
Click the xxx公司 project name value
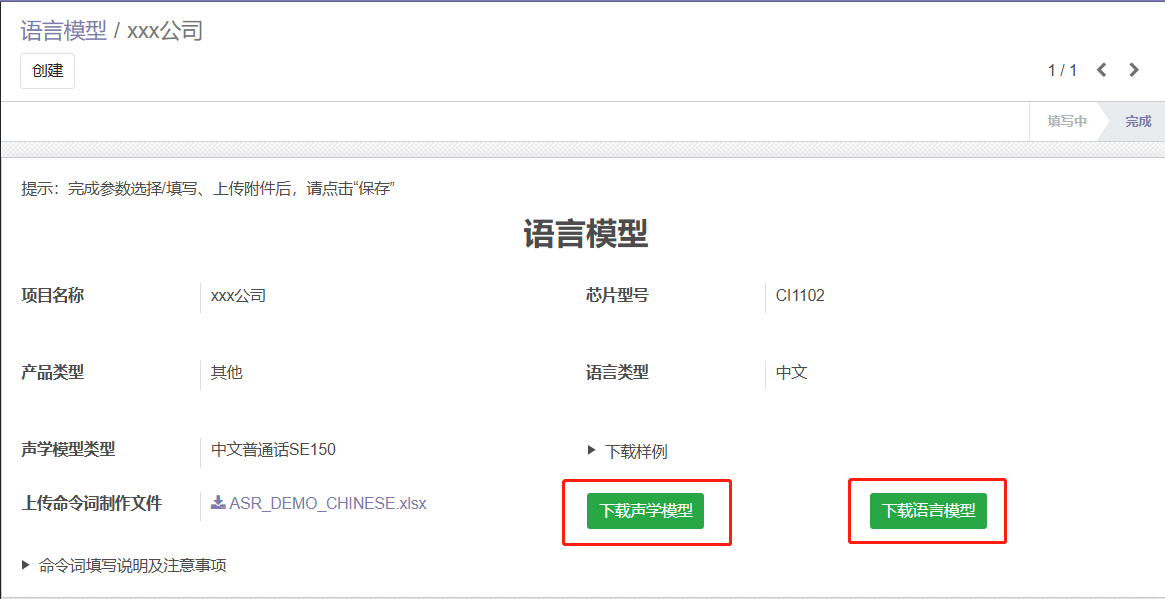(238, 296)
